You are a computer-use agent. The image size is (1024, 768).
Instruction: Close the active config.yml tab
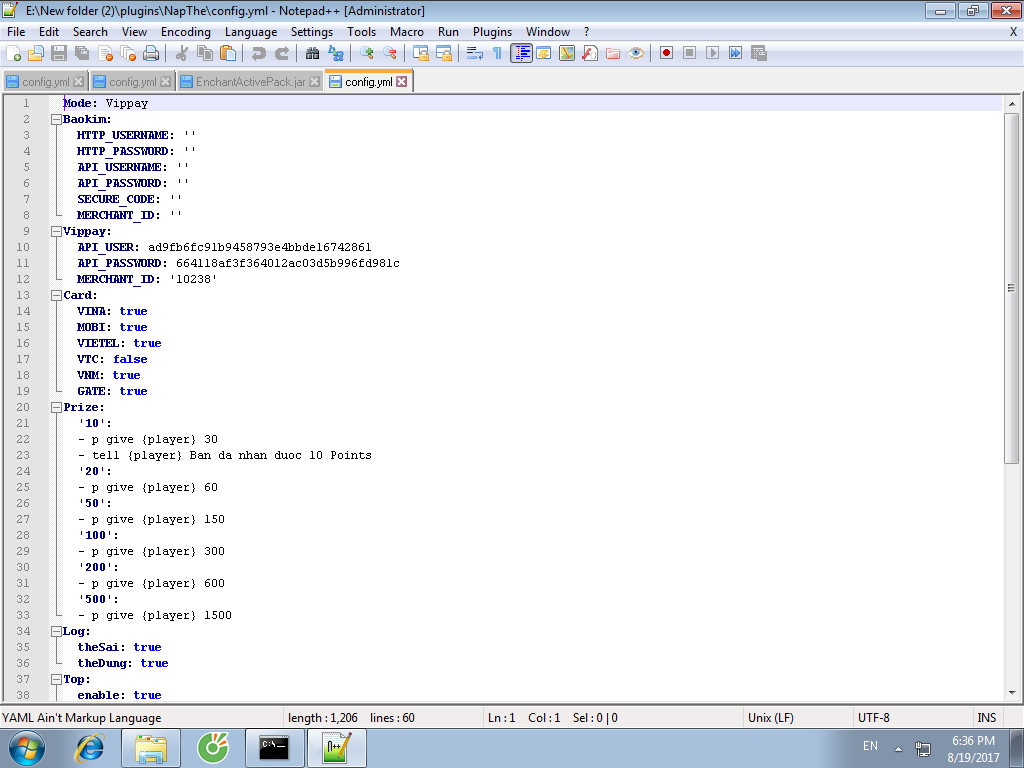402,82
